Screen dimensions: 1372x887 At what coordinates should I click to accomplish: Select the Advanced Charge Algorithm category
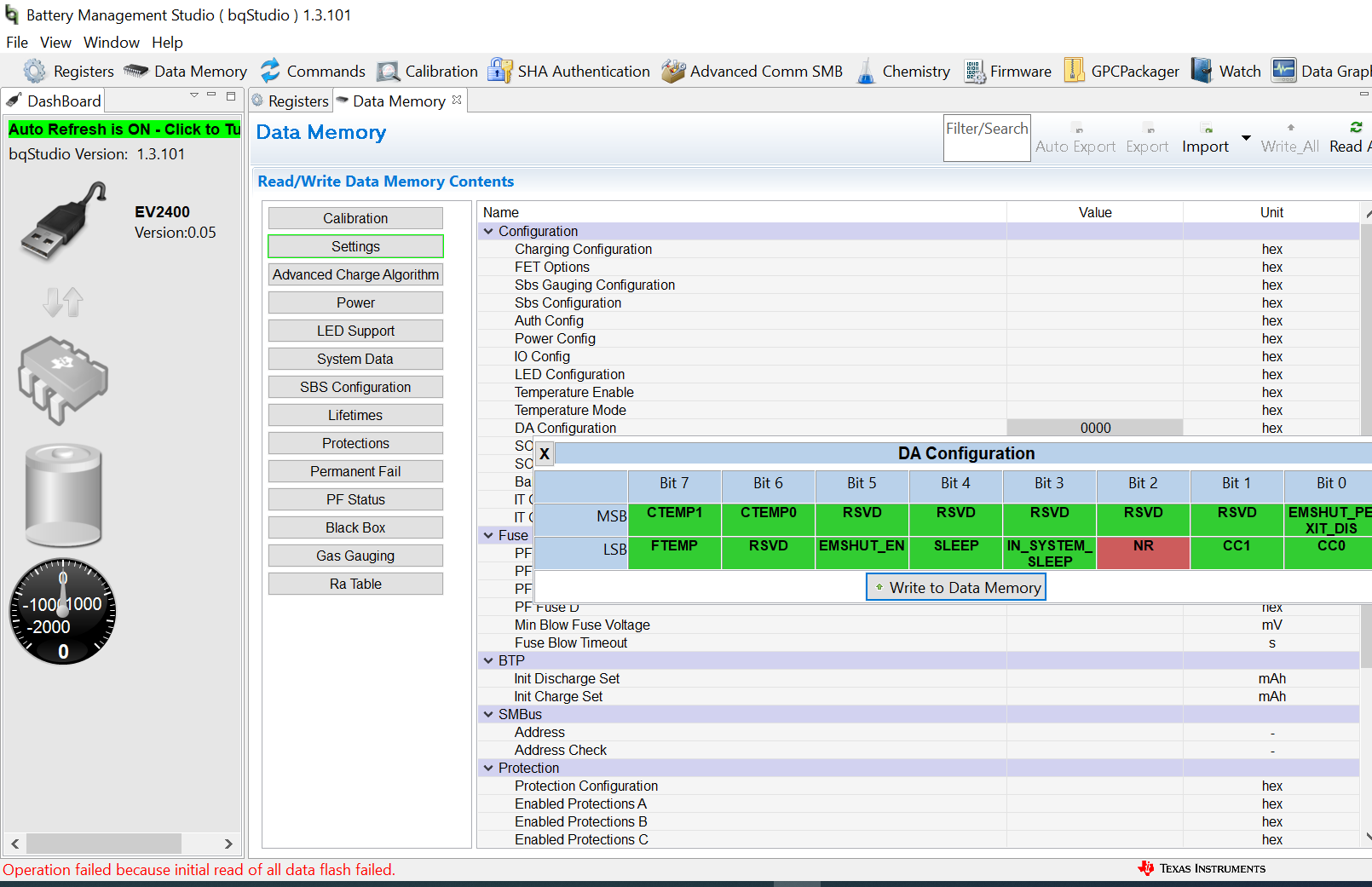click(x=355, y=274)
